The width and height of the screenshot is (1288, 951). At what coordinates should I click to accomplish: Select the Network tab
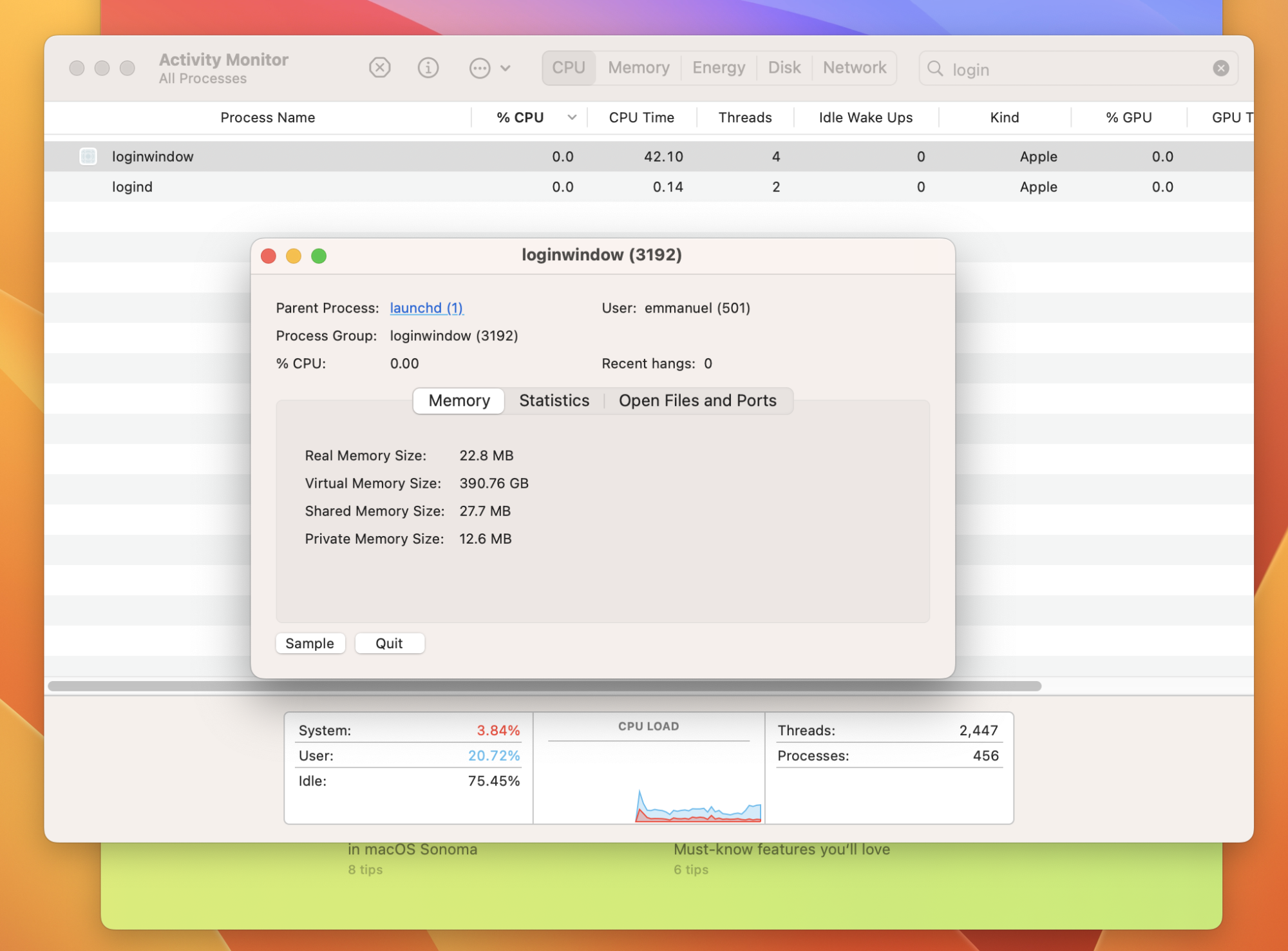[x=855, y=68]
